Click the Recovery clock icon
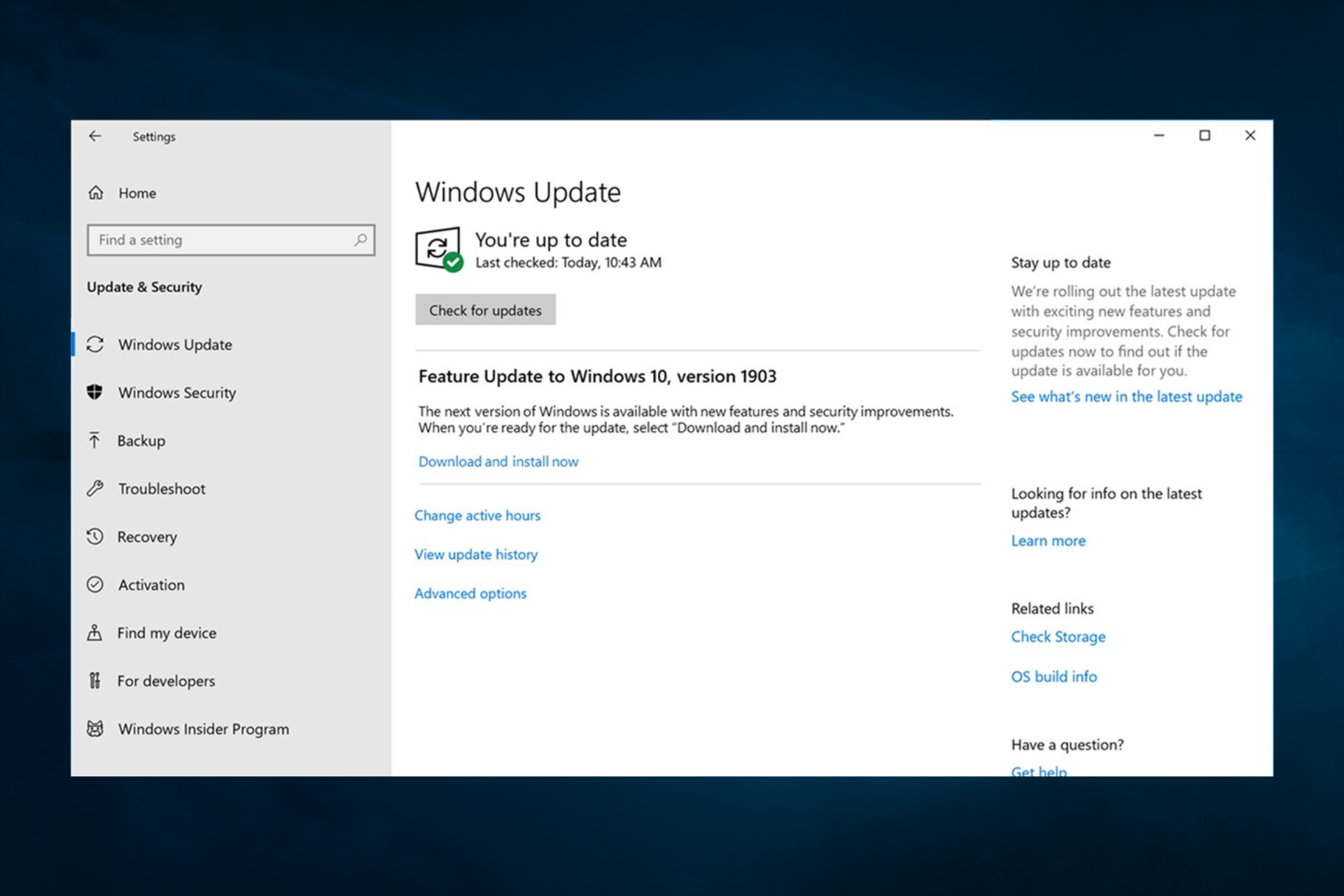The width and height of the screenshot is (1344, 896). click(x=95, y=536)
